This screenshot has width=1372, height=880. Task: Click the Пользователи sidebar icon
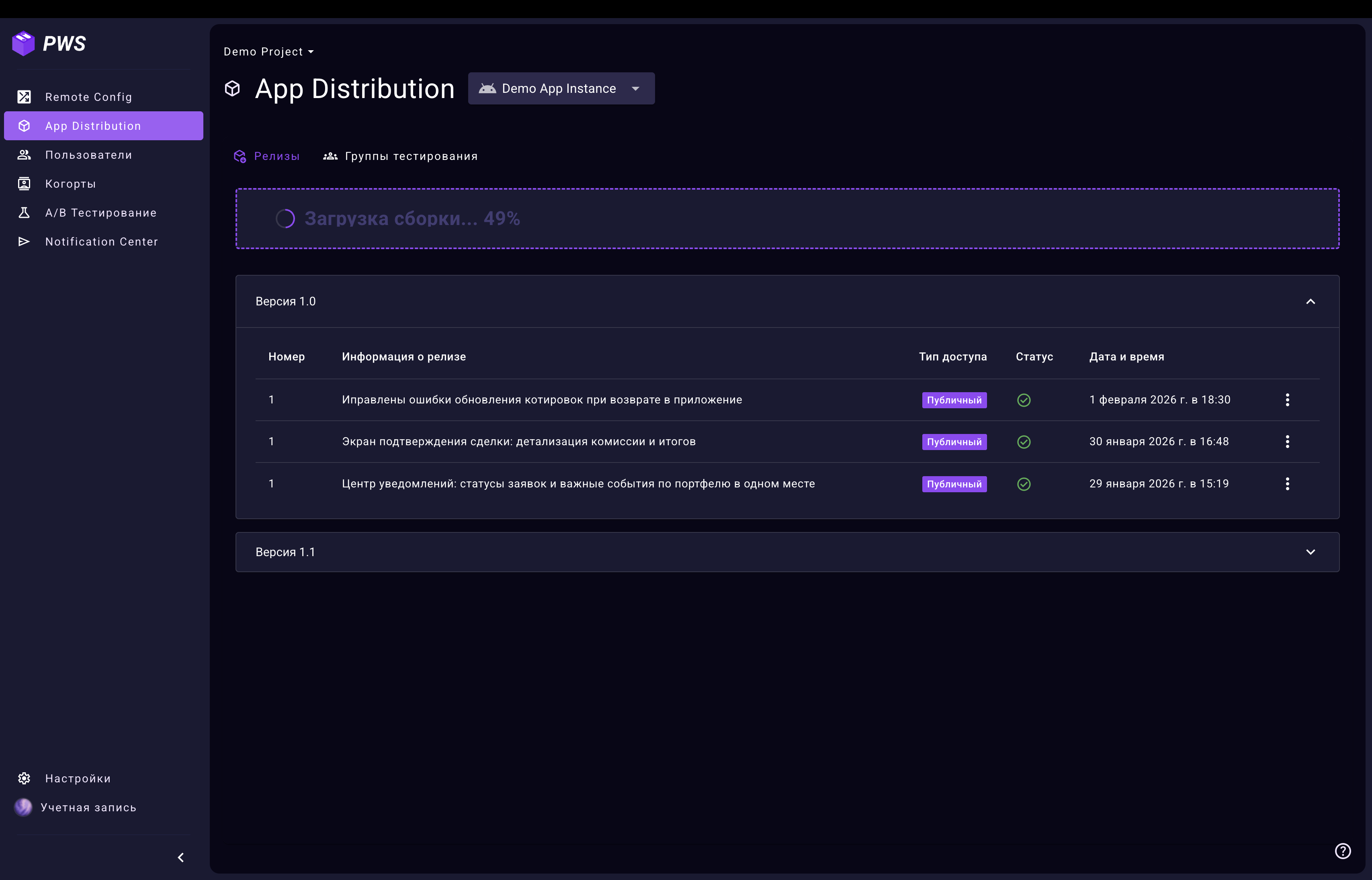point(24,155)
